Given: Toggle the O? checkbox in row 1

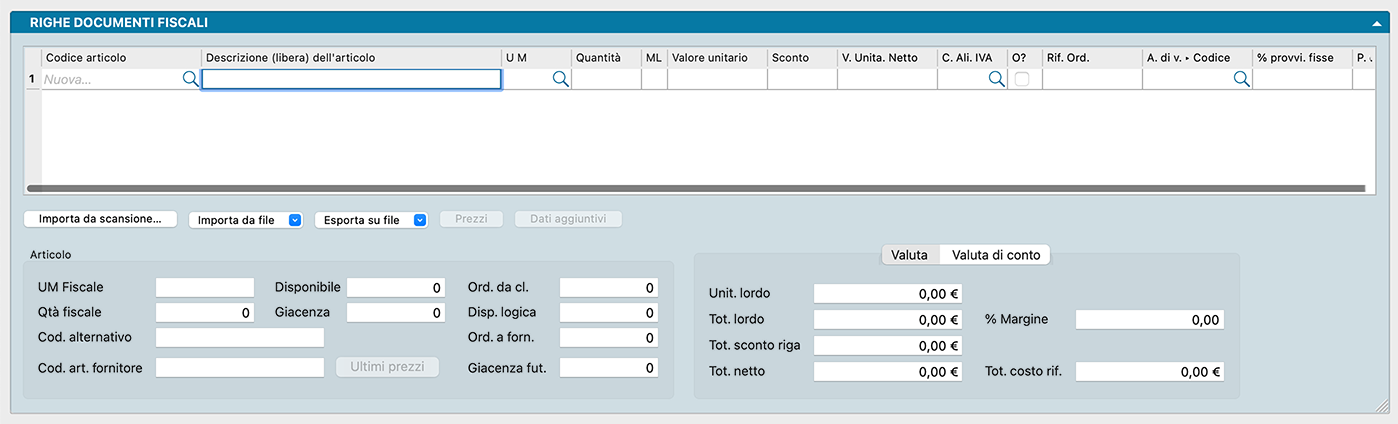Looking at the screenshot, I should click(x=1022, y=79).
